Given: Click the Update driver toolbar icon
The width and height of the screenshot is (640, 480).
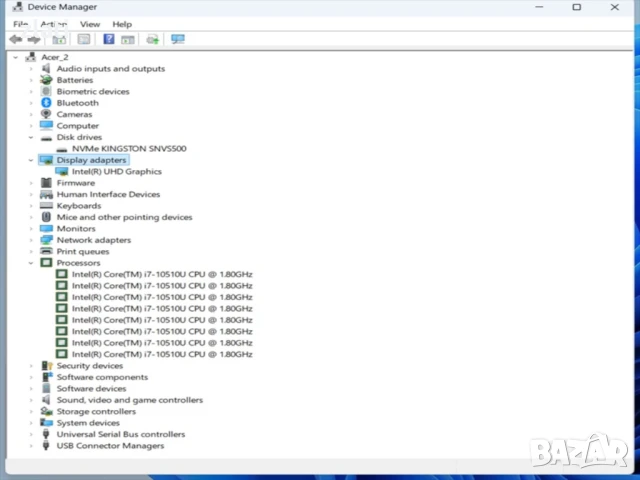Looking at the screenshot, I should pos(152,39).
